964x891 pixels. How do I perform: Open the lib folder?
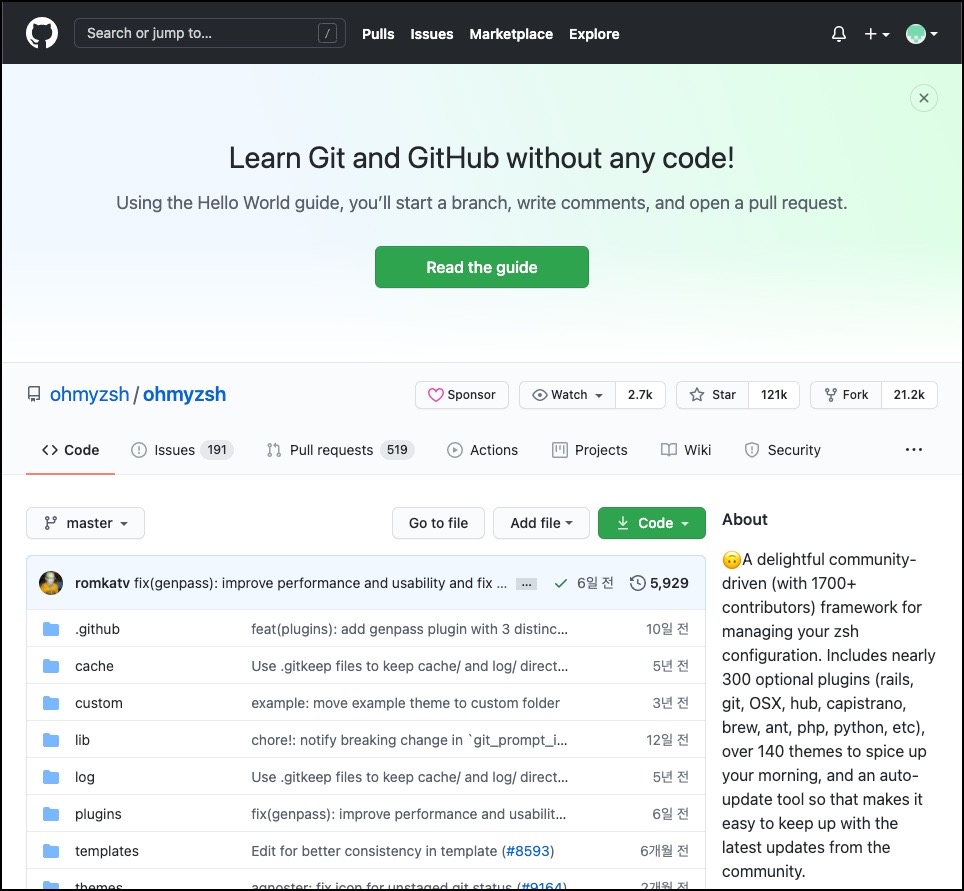[x=82, y=740]
